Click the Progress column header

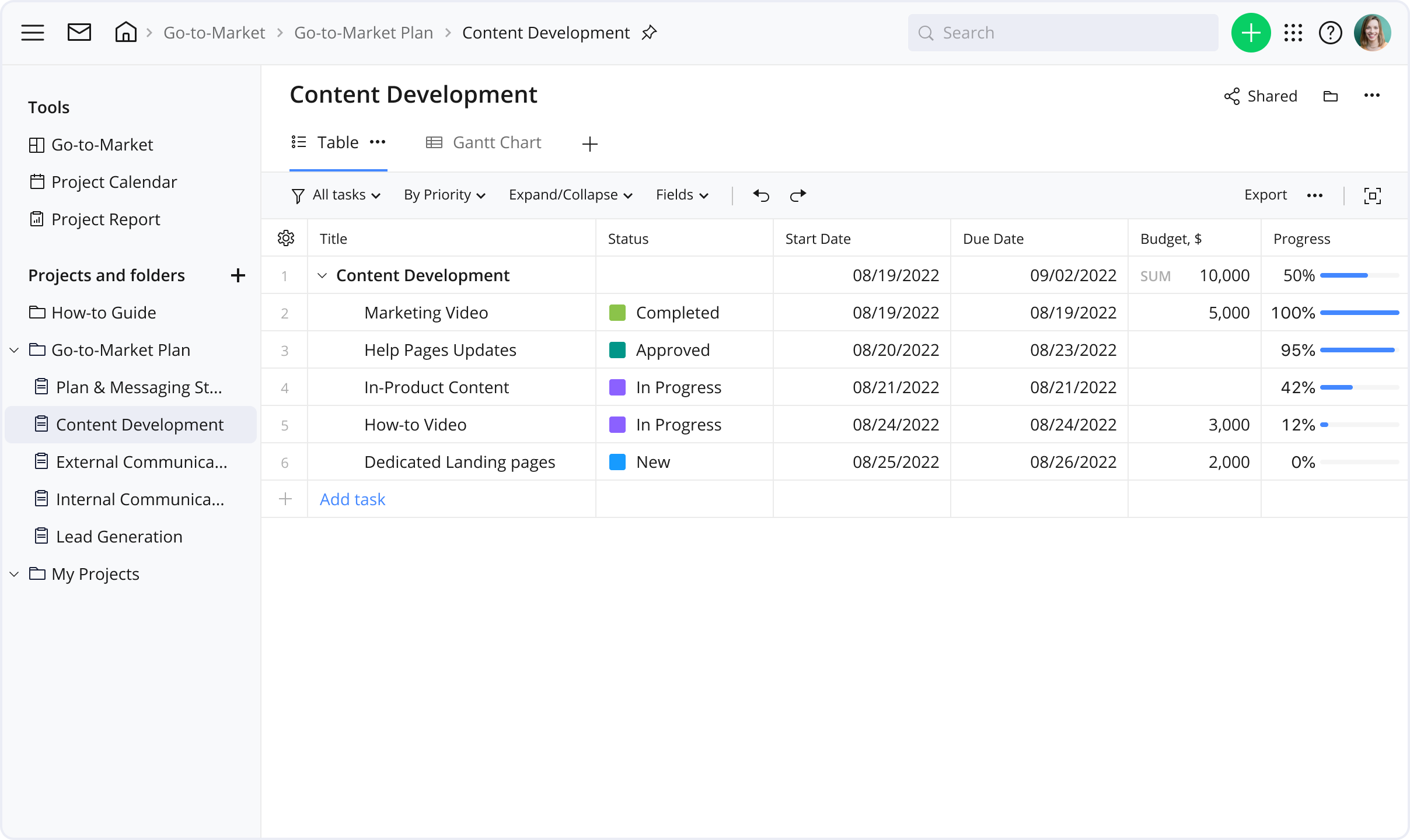pos(1334,238)
